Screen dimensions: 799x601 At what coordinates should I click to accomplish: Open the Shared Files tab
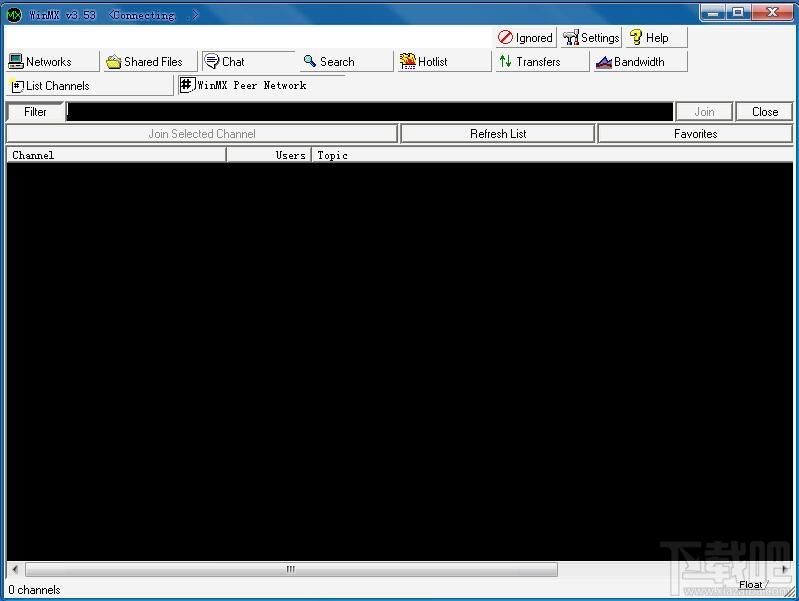(150, 62)
